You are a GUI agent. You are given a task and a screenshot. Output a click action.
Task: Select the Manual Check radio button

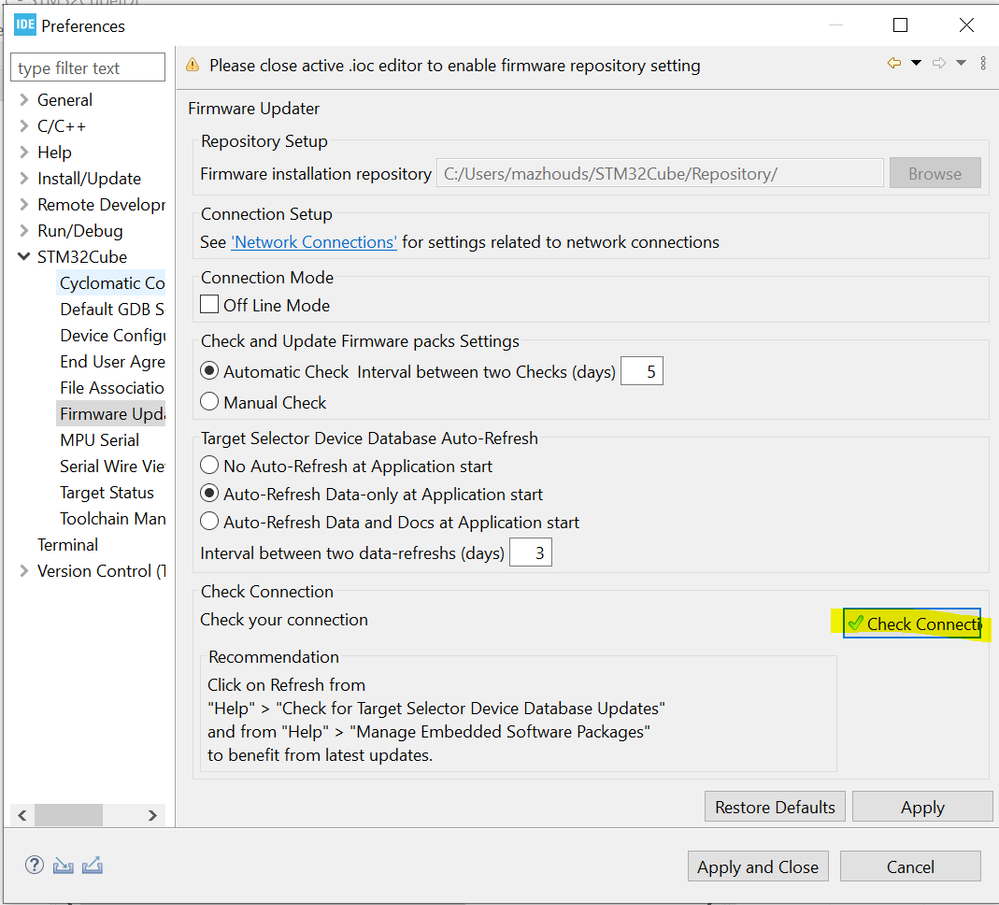[210, 402]
